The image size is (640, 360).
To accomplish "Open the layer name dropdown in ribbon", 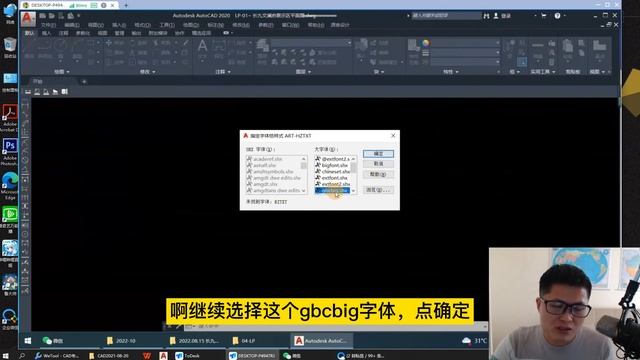I will [x=311, y=43].
